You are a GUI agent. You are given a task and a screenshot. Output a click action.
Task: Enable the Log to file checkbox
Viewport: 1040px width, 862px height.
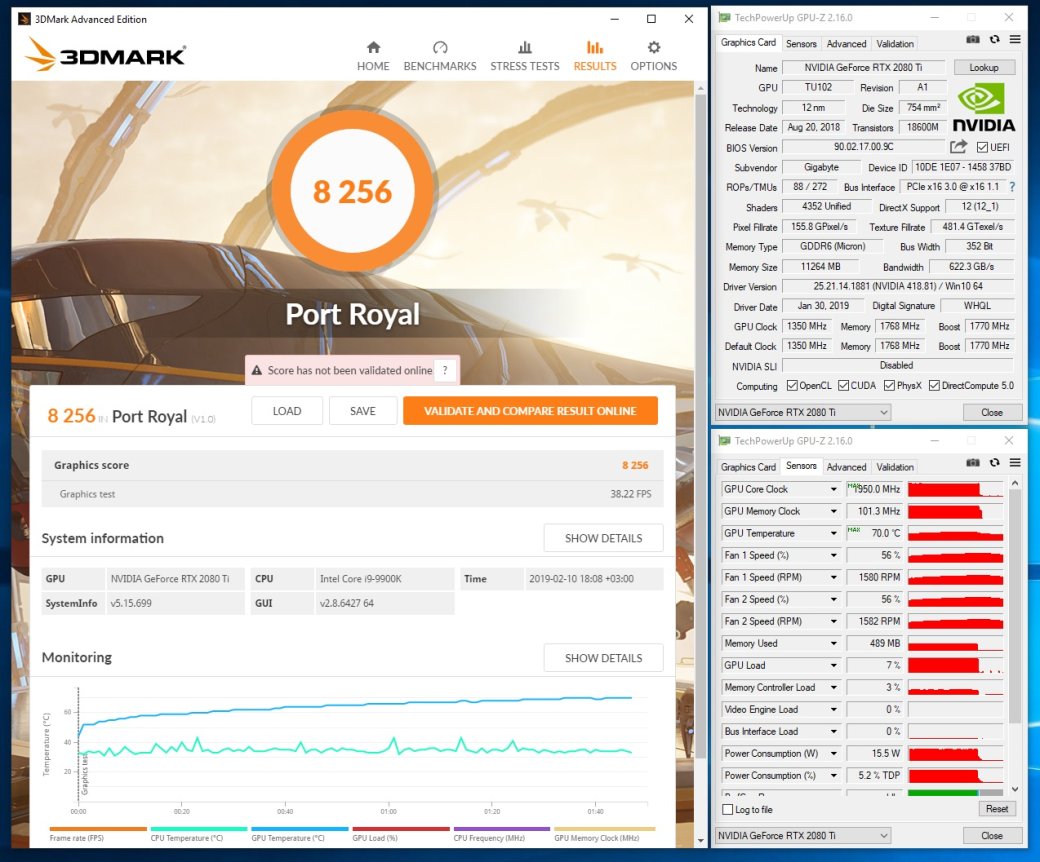point(728,809)
